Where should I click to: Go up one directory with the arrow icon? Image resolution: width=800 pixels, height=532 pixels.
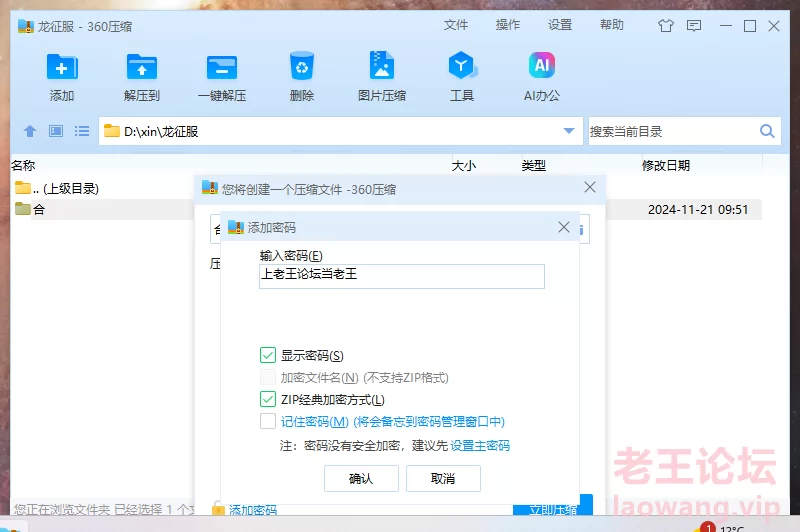pyautogui.click(x=30, y=132)
